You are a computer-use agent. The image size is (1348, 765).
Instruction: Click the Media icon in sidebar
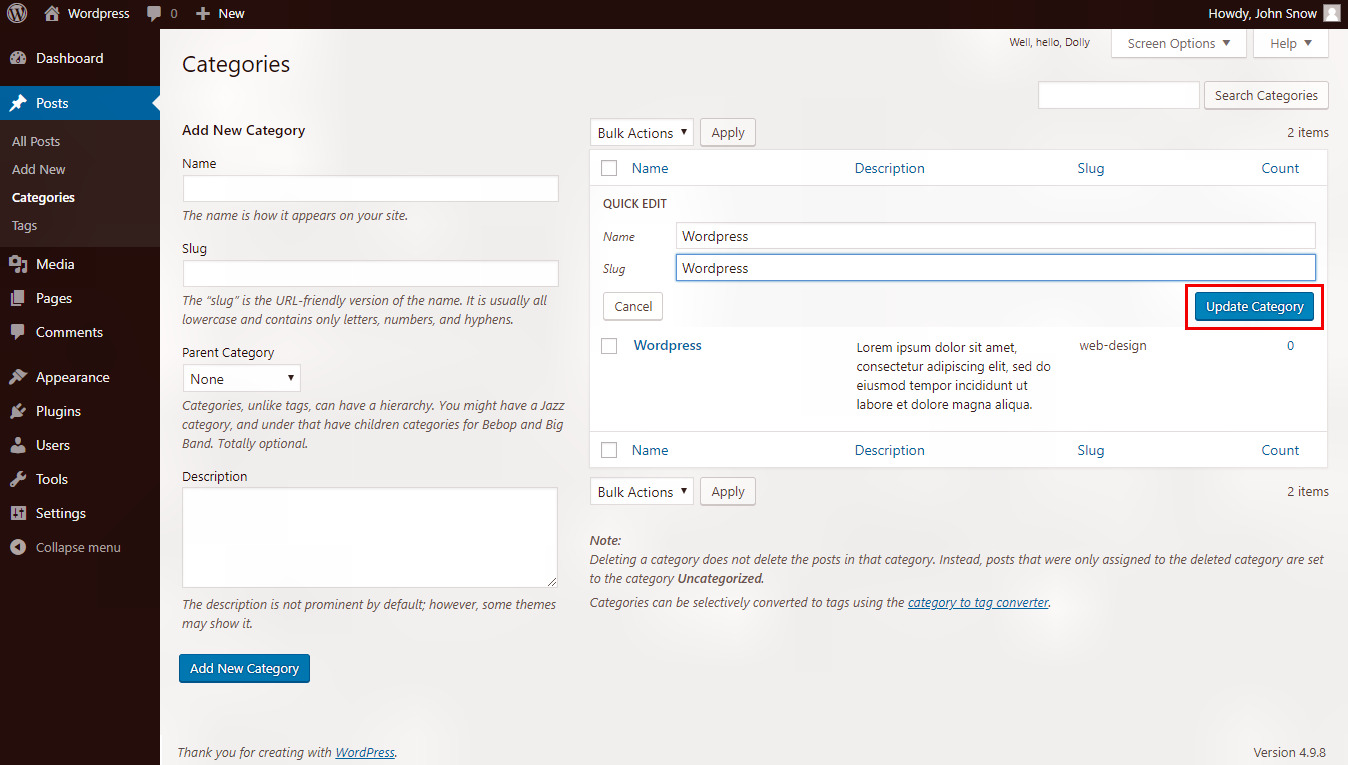(x=18, y=264)
